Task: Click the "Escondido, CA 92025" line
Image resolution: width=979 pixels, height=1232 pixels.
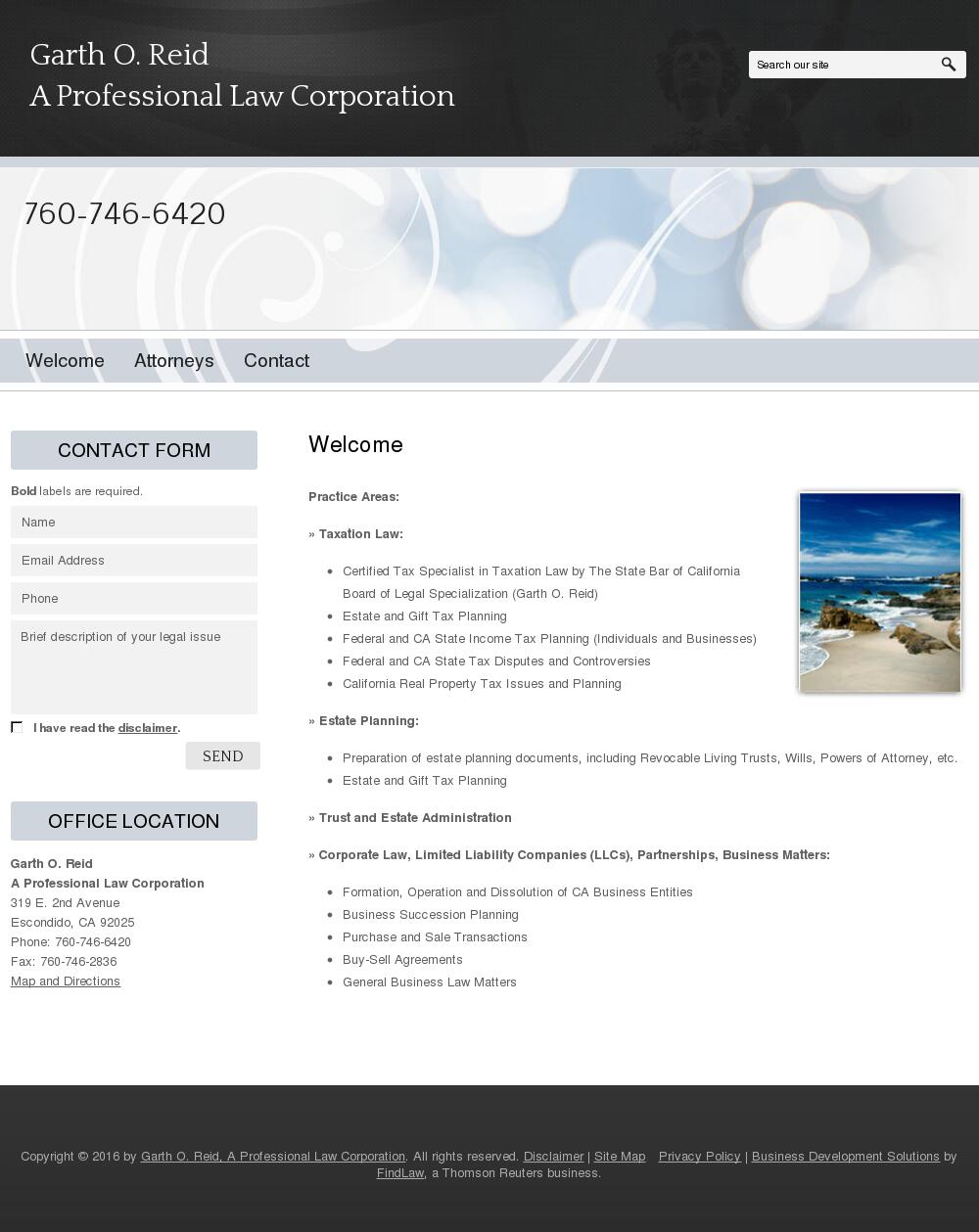Action: pyautogui.click(x=72, y=923)
